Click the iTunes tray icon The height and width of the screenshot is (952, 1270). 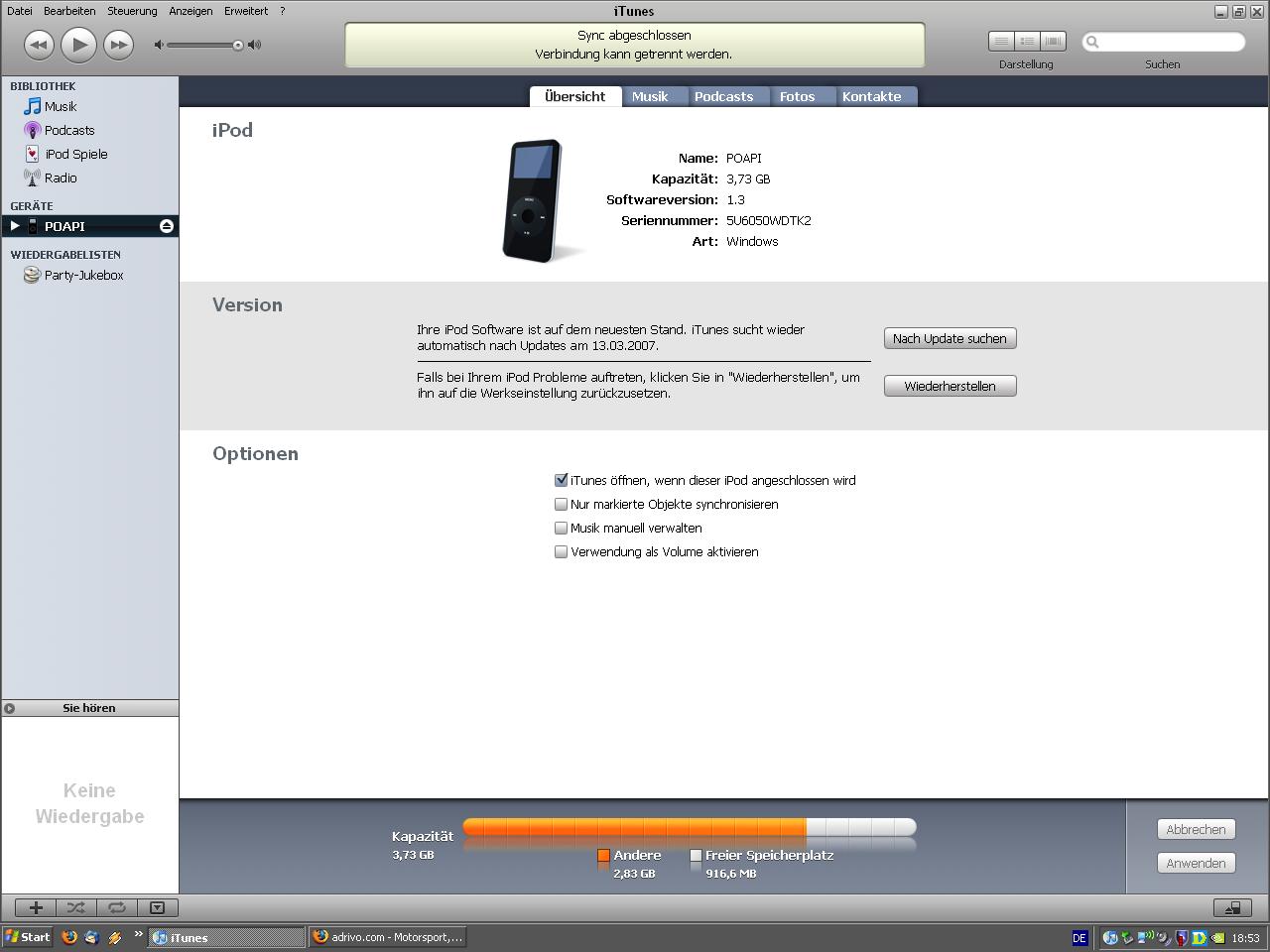(x=1111, y=937)
